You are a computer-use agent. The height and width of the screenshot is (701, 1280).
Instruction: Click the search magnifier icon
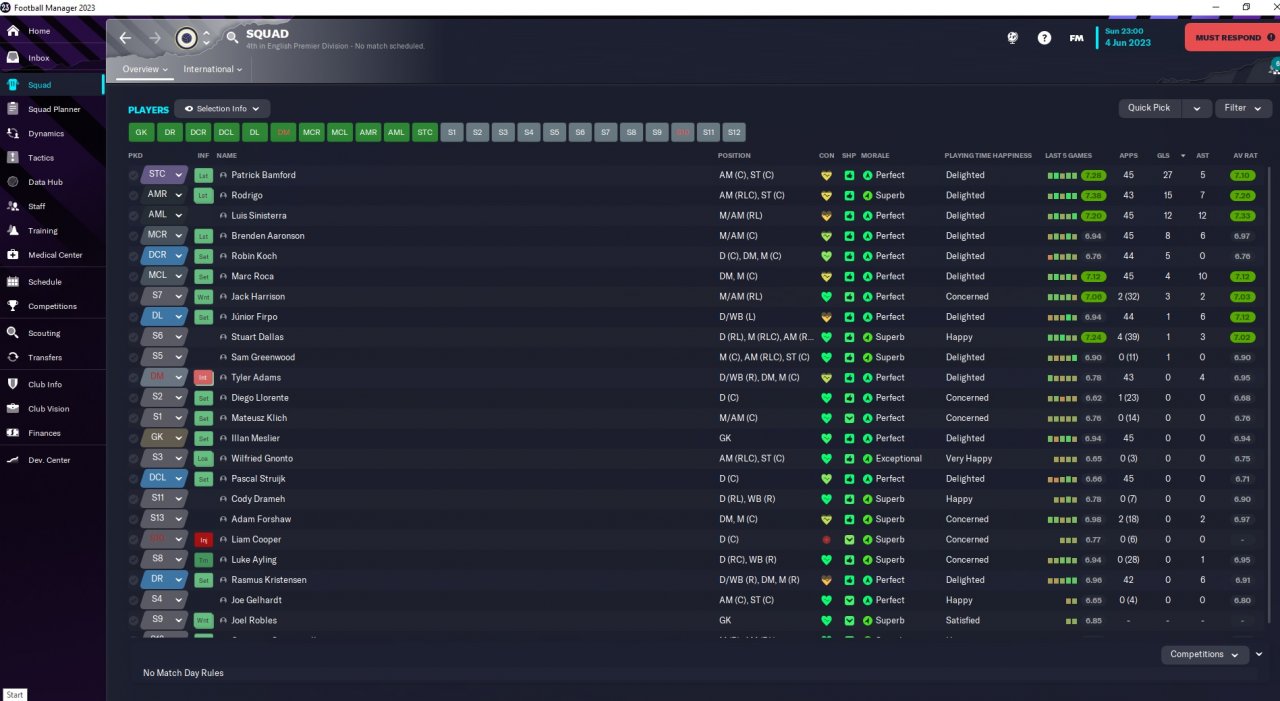pyautogui.click(x=232, y=38)
